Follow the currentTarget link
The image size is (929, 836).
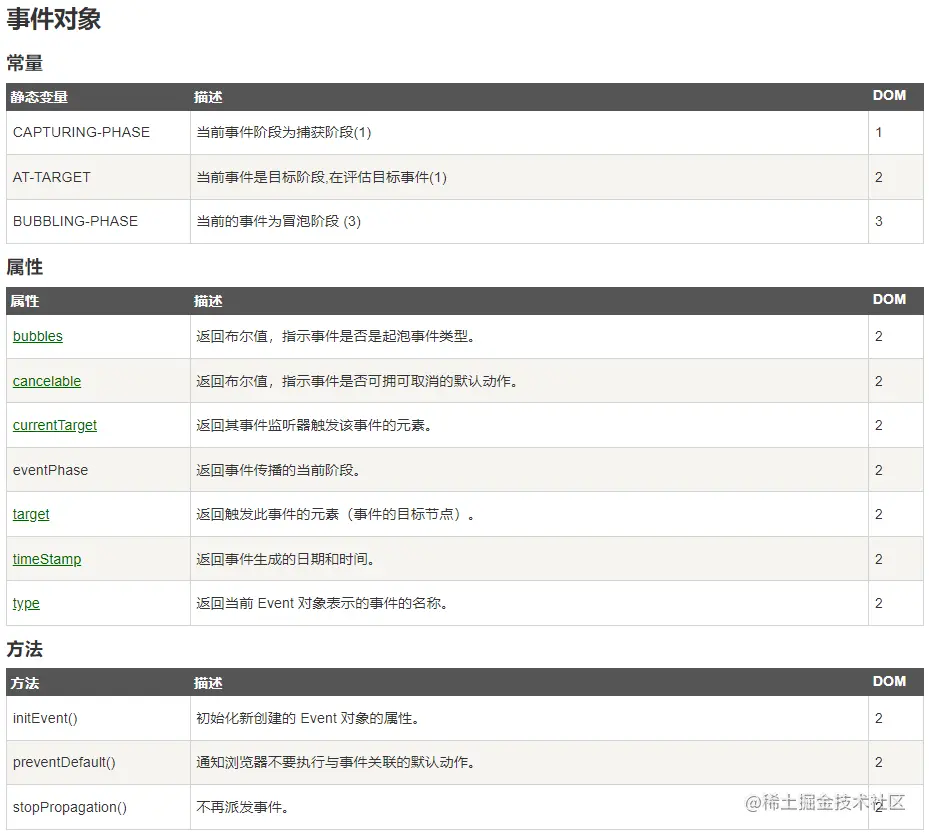click(55, 425)
